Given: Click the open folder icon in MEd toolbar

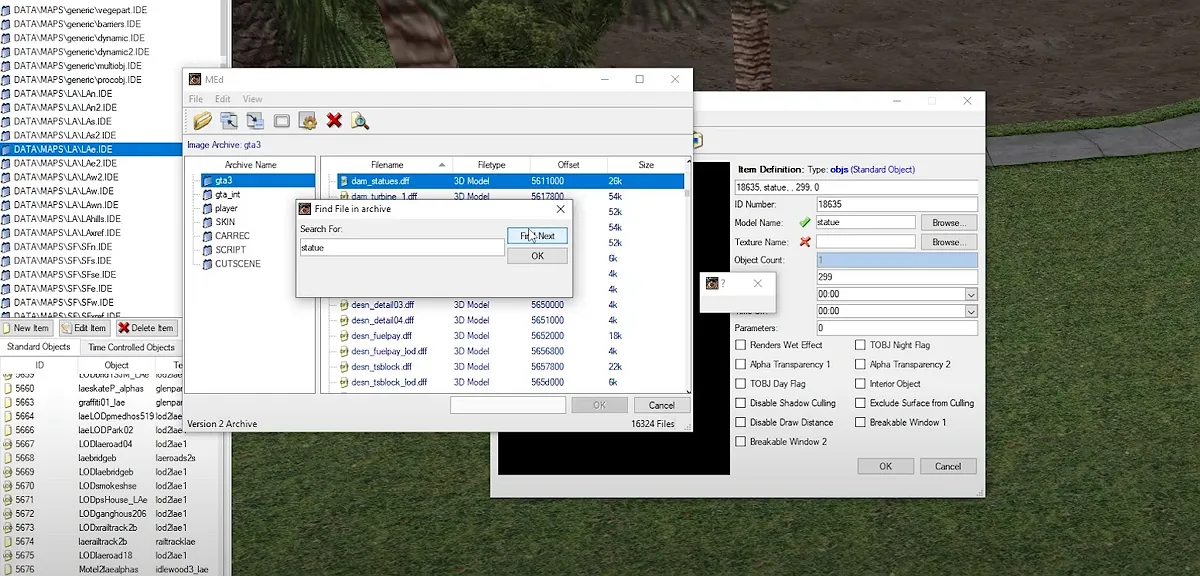Looking at the screenshot, I should click(202, 121).
